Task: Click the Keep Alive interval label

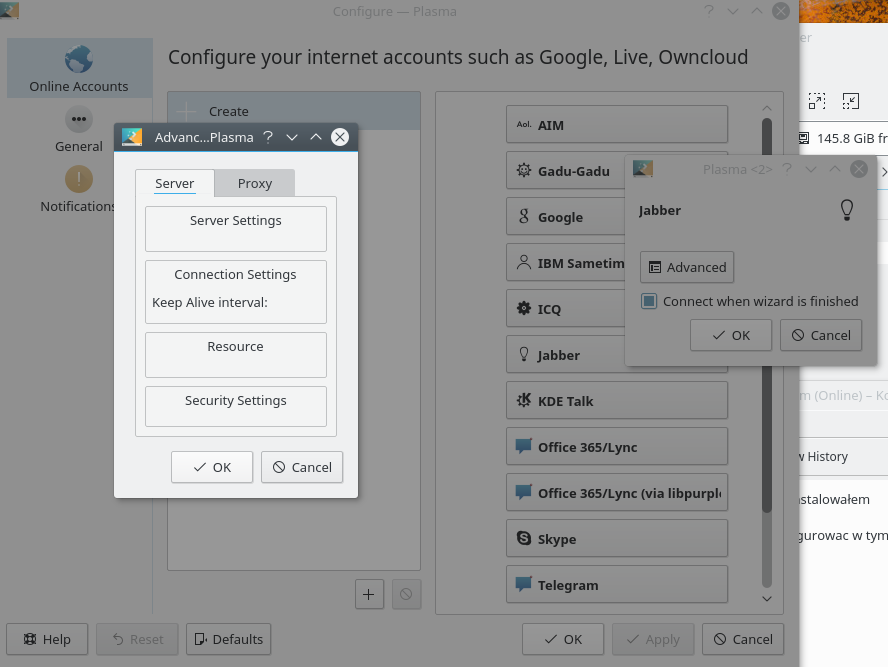Action: (210, 302)
